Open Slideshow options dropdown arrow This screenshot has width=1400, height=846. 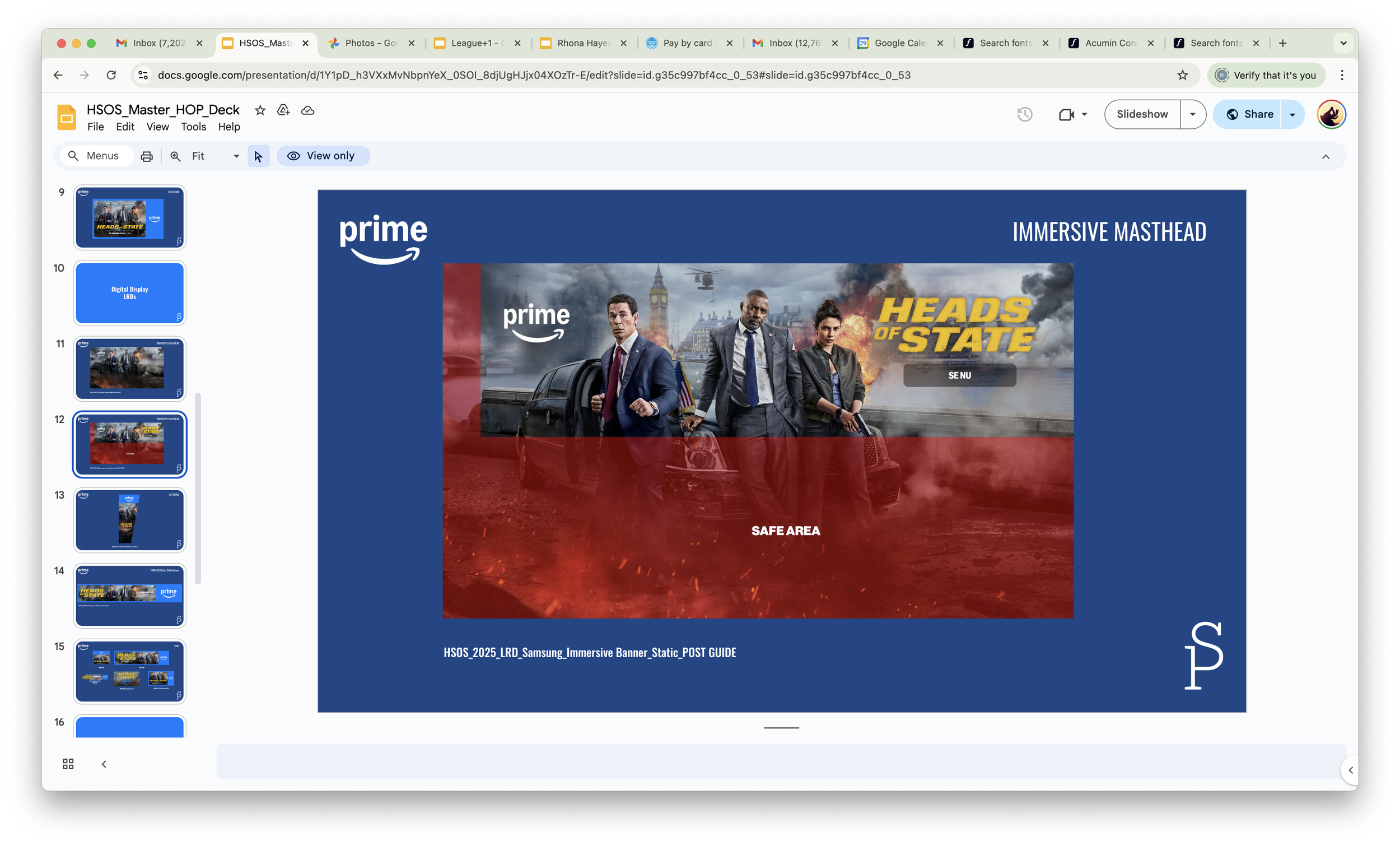1193,114
